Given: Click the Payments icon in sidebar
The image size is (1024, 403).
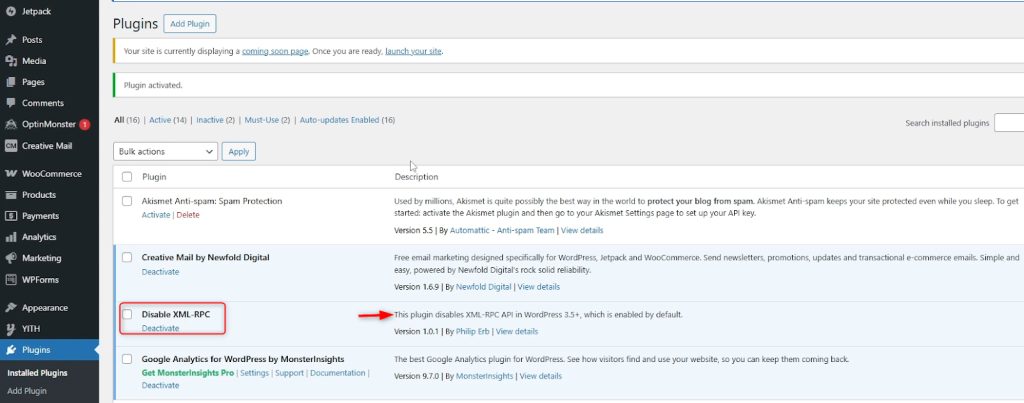Looking at the screenshot, I should (10, 216).
